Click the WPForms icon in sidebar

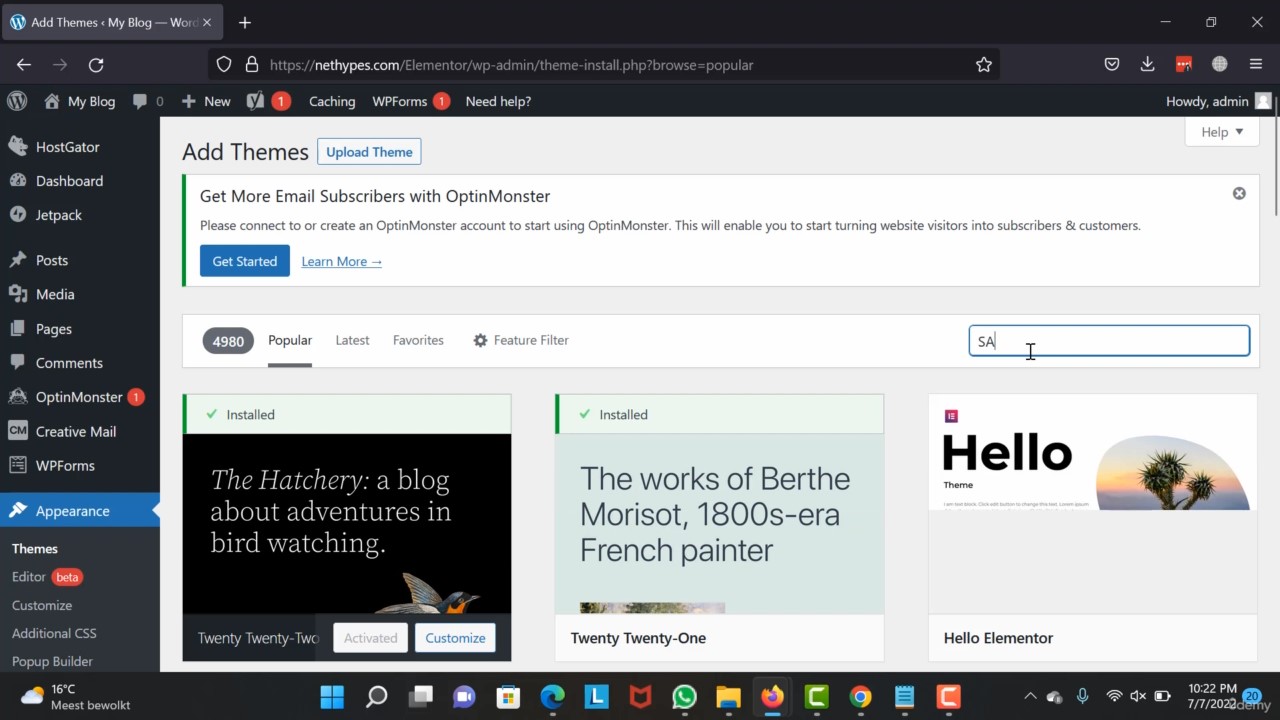point(18,465)
